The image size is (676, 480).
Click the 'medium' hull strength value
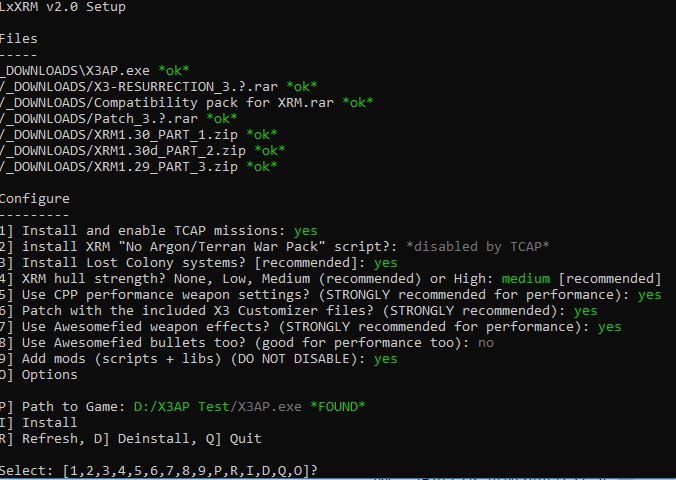526,279
